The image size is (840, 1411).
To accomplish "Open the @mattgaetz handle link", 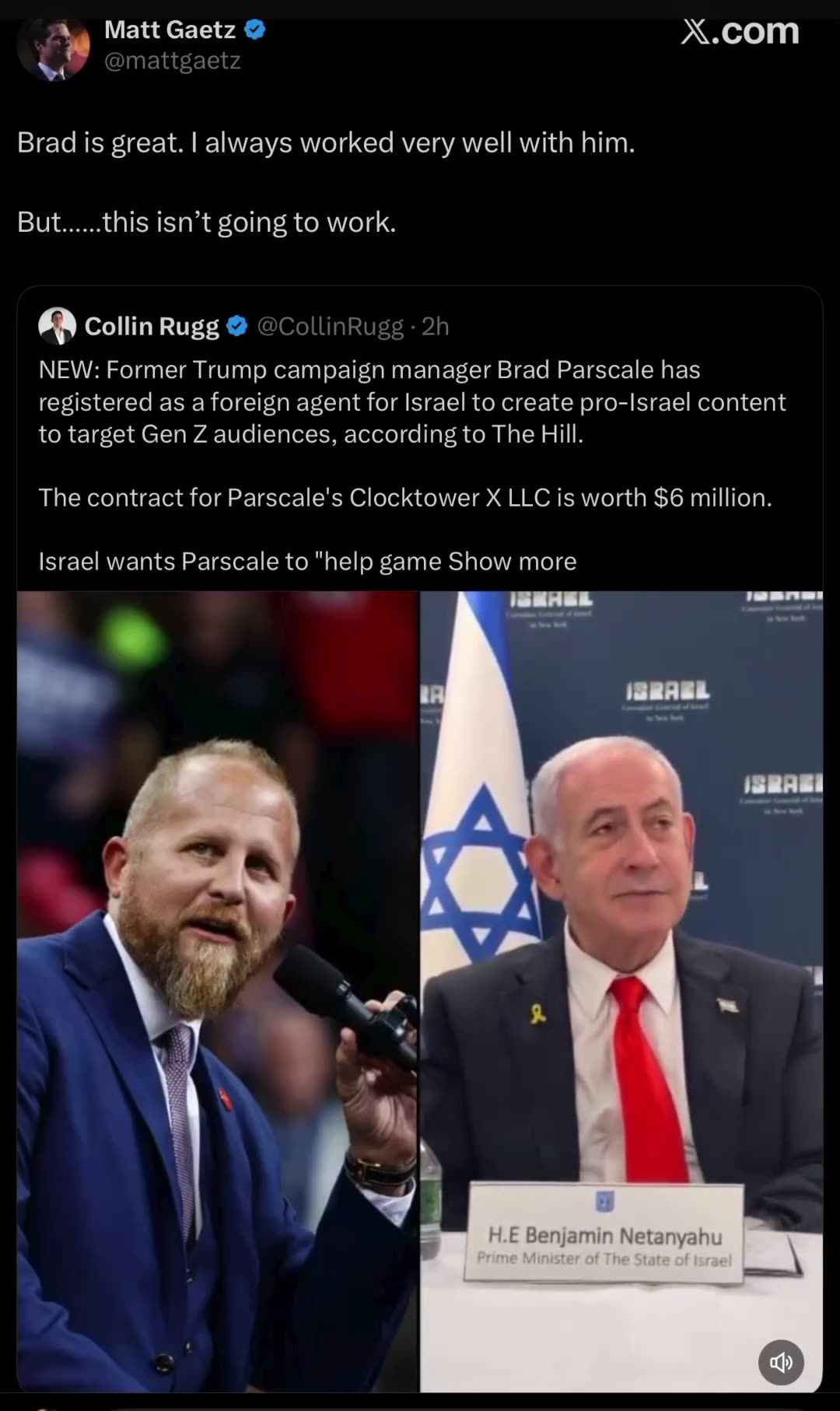I will (173, 61).
